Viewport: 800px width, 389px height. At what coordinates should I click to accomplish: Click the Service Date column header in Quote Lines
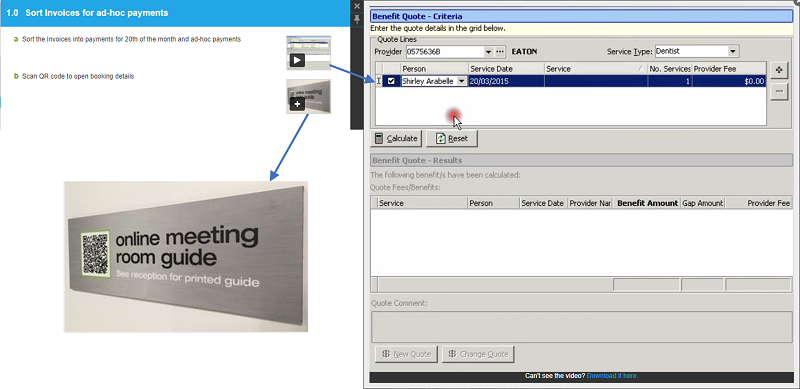click(x=507, y=68)
